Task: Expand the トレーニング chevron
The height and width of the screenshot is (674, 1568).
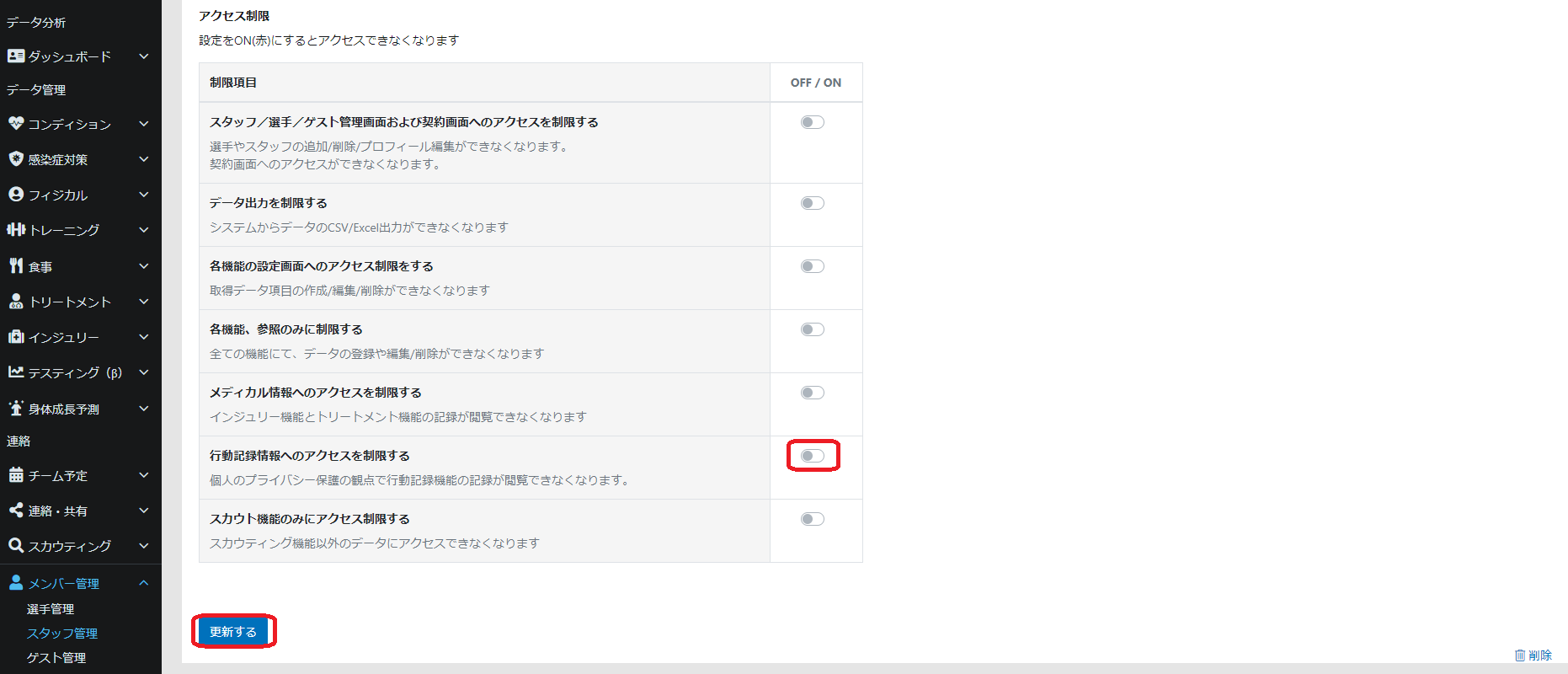Action: [x=144, y=230]
